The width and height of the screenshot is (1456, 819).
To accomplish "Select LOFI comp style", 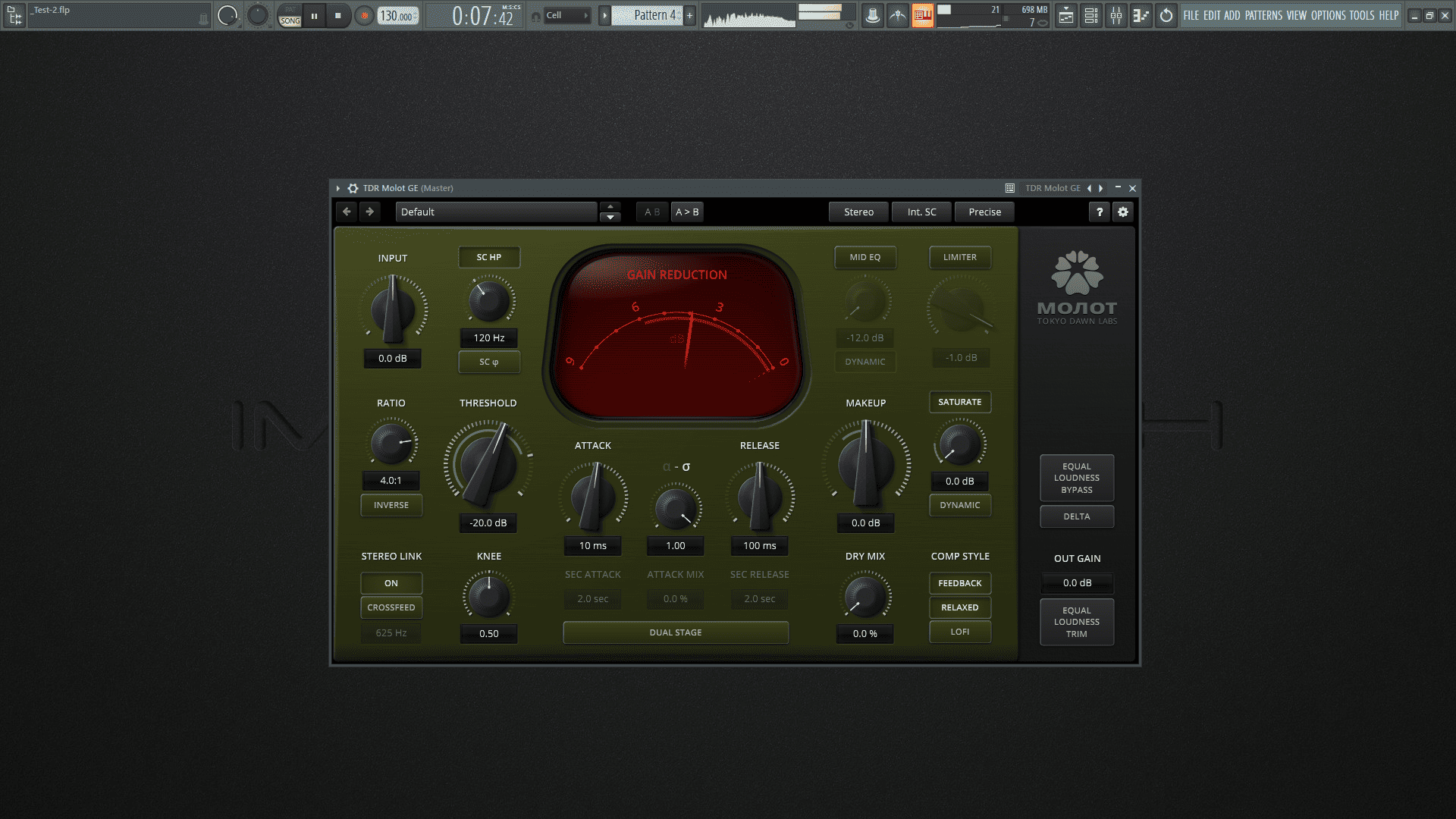I will point(960,632).
